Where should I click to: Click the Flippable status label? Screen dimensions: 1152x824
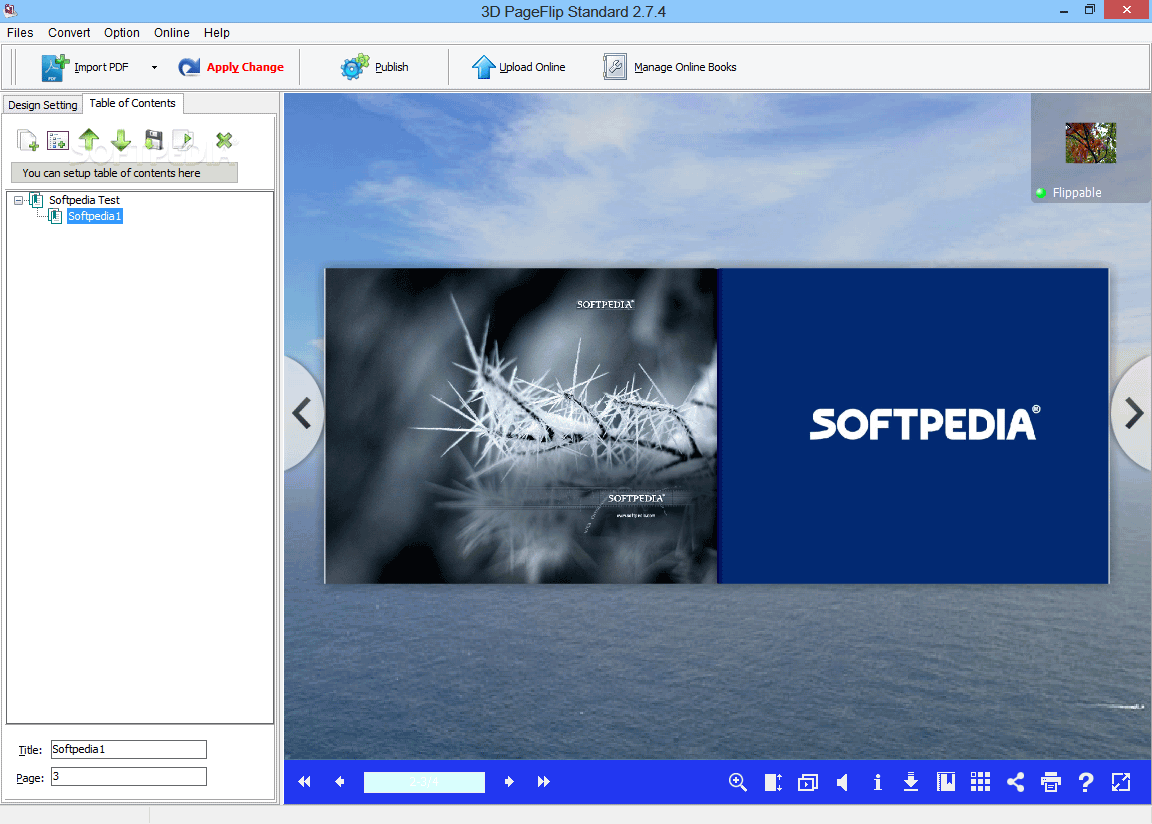(1076, 192)
